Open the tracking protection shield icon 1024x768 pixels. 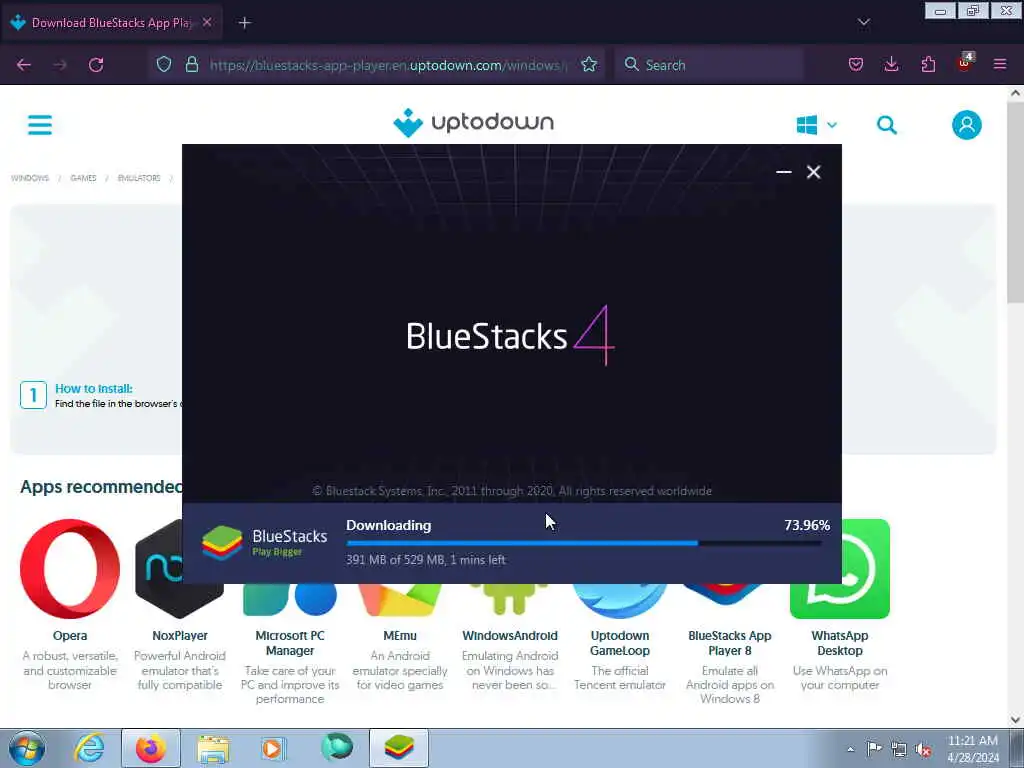tap(164, 64)
